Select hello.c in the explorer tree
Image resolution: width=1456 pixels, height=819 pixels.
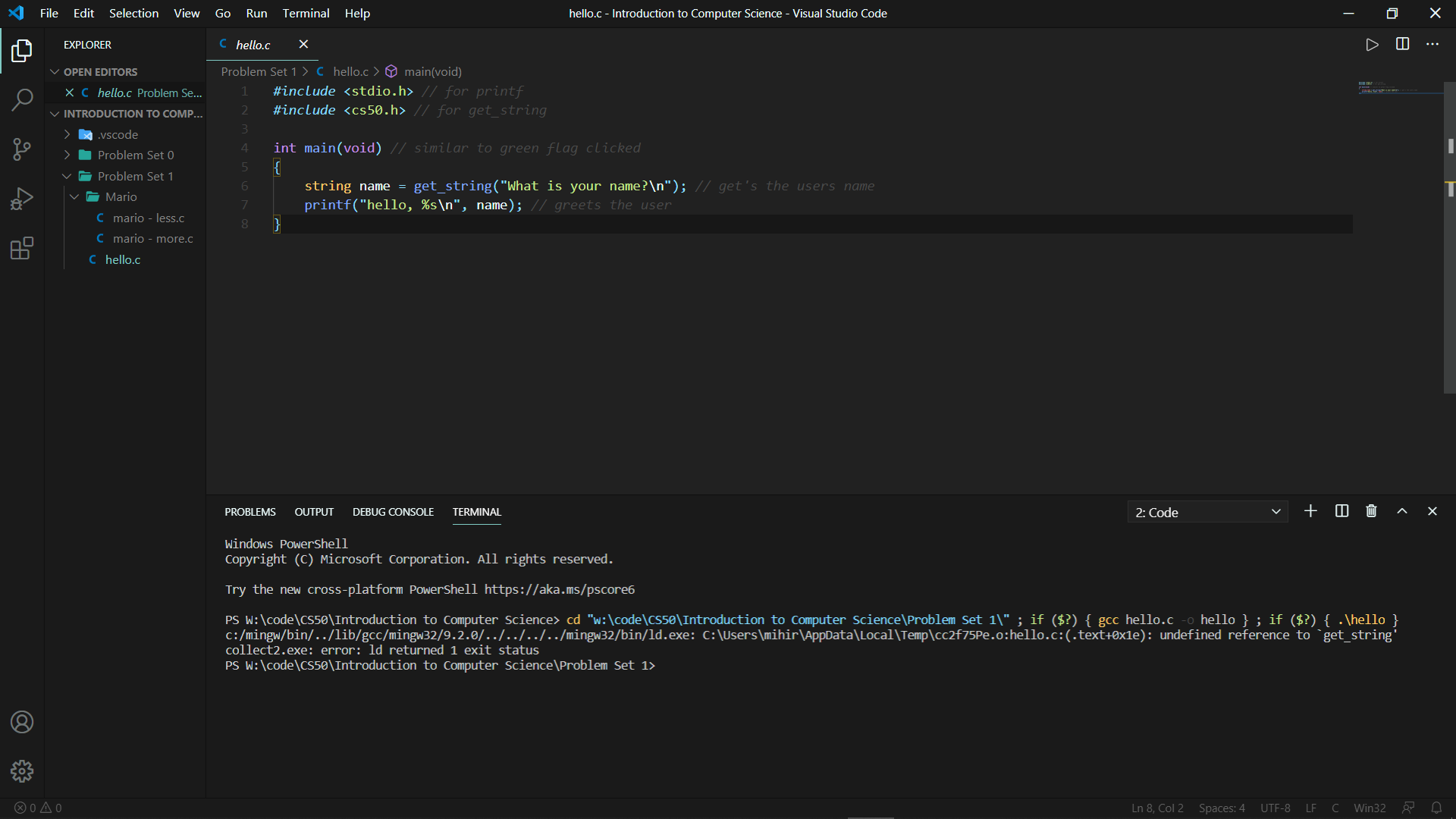click(x=123, y=259)
